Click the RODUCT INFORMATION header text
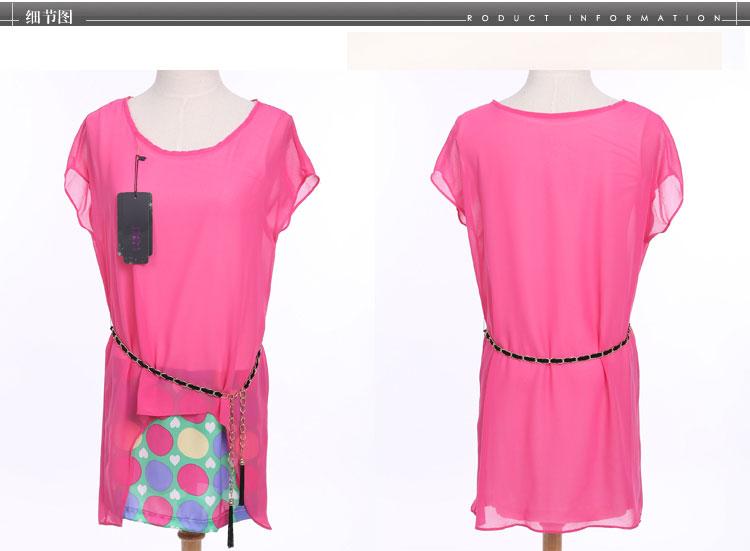The image size is (750, 551). 594,18
